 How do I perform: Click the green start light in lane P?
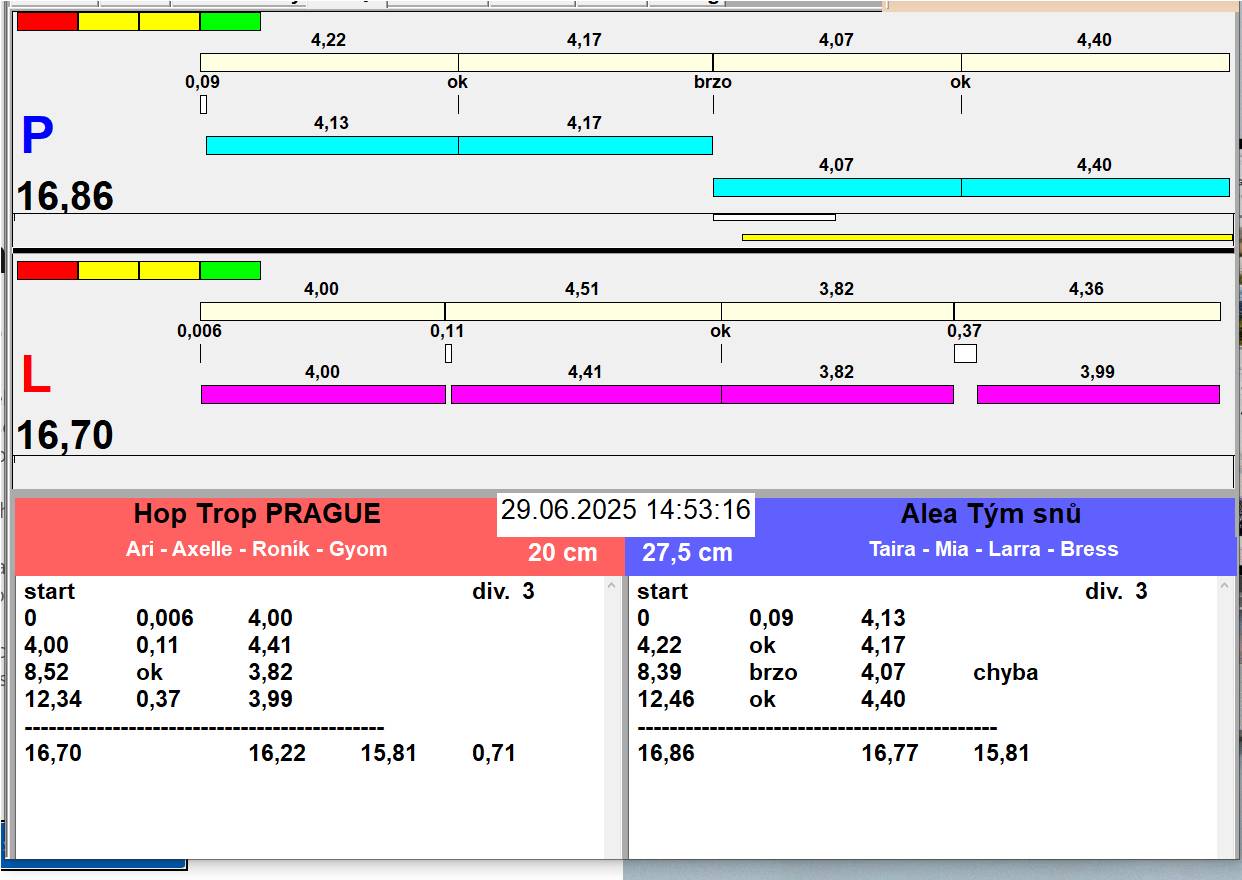pos(230,21)
